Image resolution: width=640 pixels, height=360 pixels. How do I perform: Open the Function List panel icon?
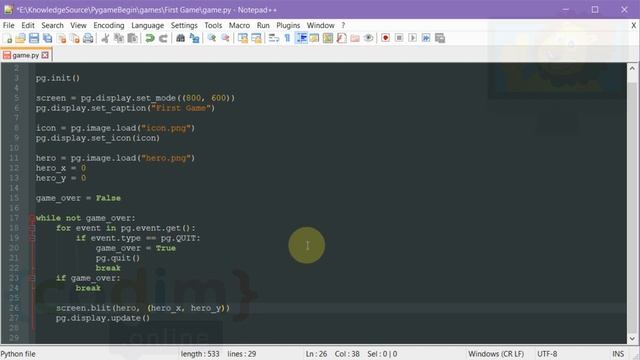tap(342, 38)
